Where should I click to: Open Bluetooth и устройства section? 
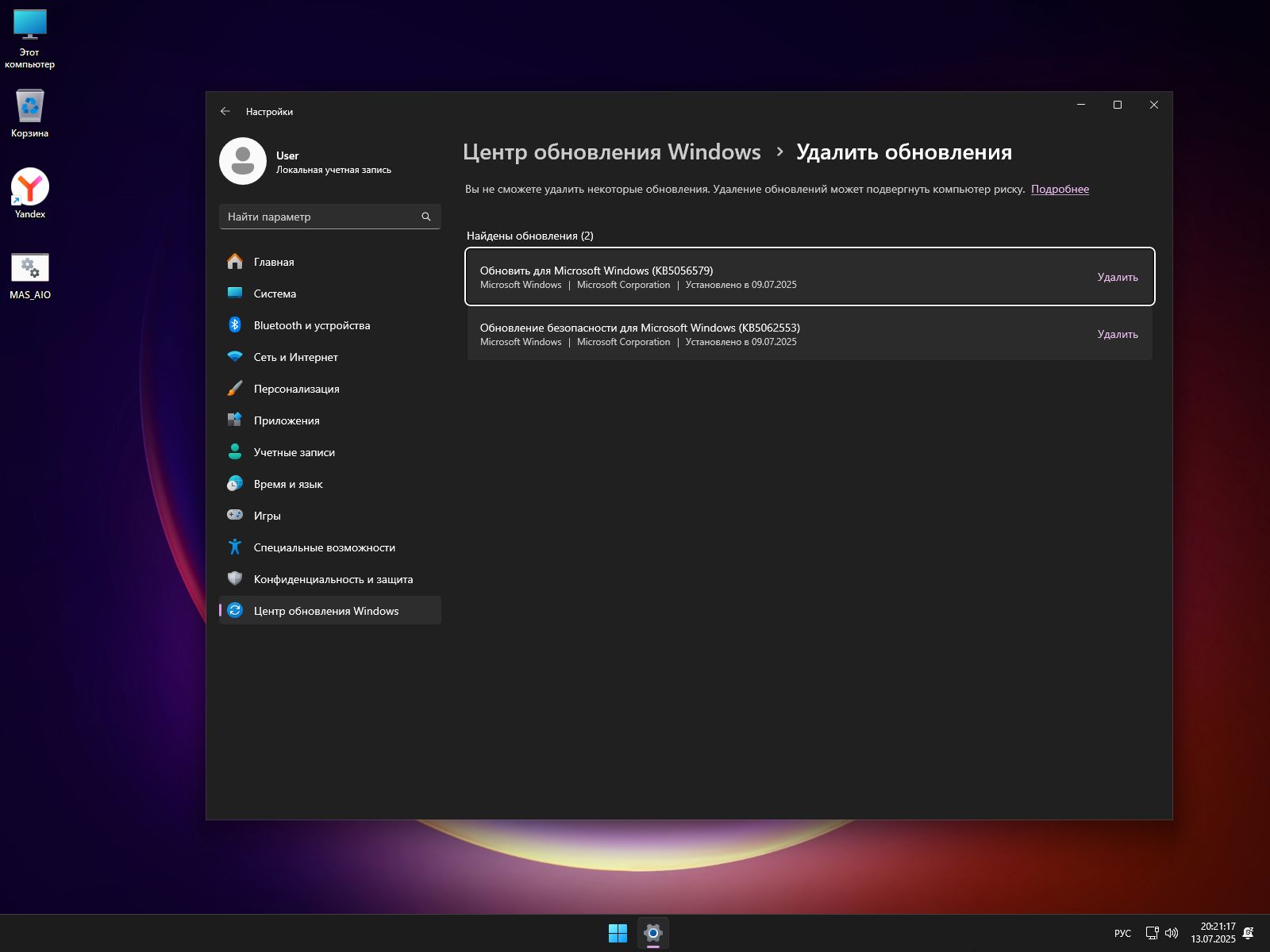330,324
